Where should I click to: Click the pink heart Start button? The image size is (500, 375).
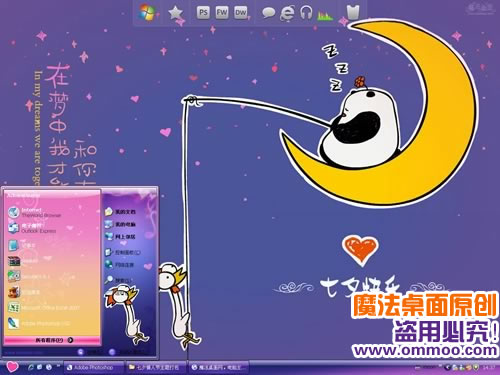pyautogui.click(x=12, y=367)
